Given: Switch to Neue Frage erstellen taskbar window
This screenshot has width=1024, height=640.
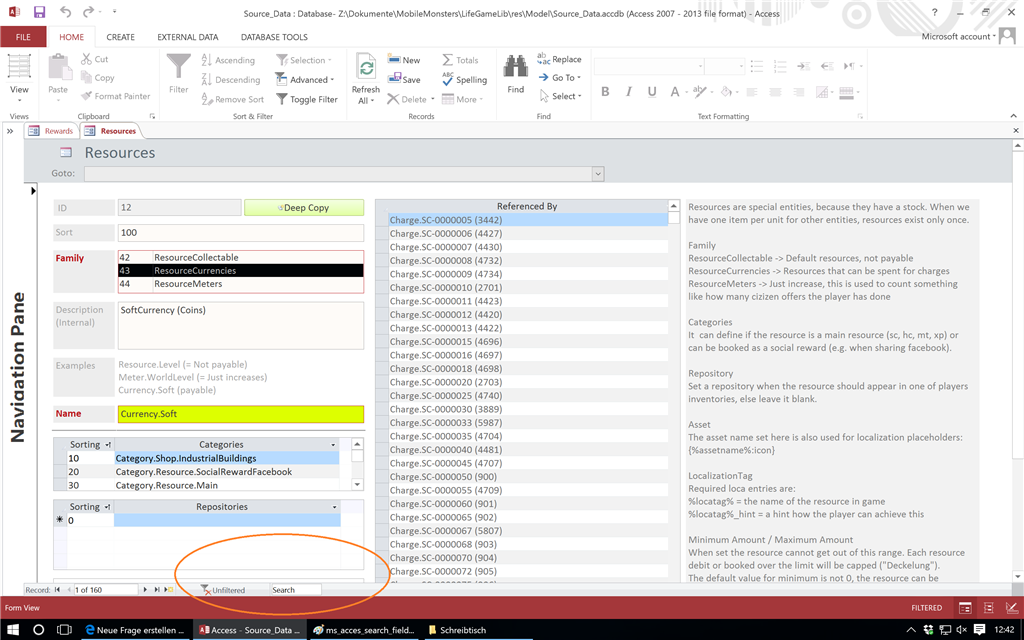Looking at the screenshot, I should pyautogui.click(x=136, y=630).
